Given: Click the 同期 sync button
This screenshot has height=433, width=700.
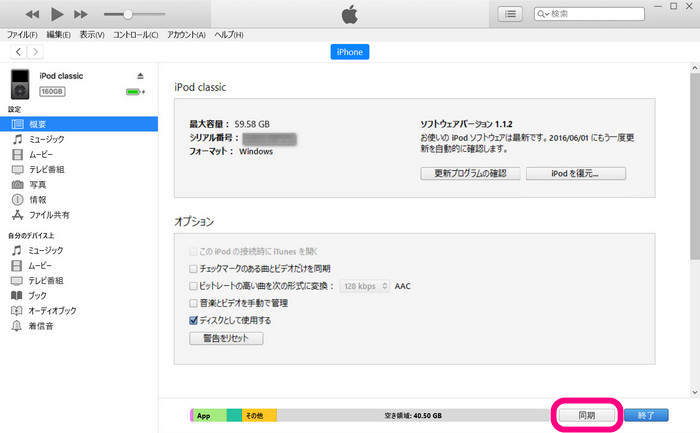Looking at the screenshot, I should [x=587, y=416].
